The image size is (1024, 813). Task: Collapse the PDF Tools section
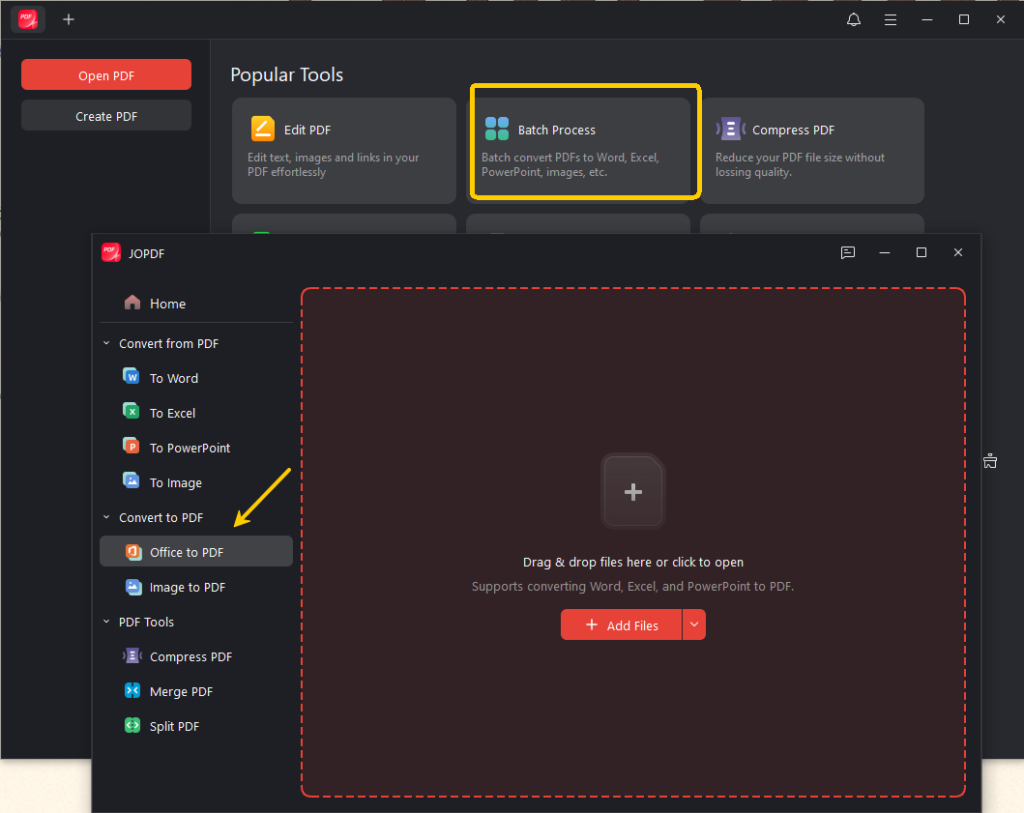click(106, 622)
